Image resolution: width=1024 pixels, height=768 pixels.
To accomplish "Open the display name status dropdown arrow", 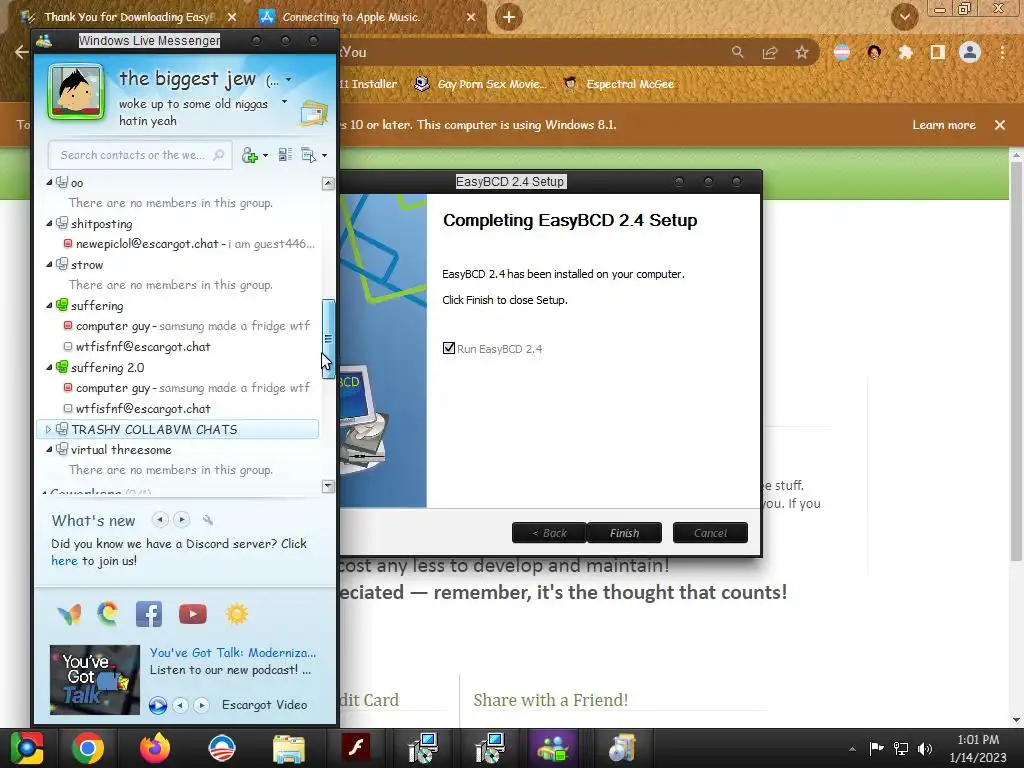I will [288, 80].
